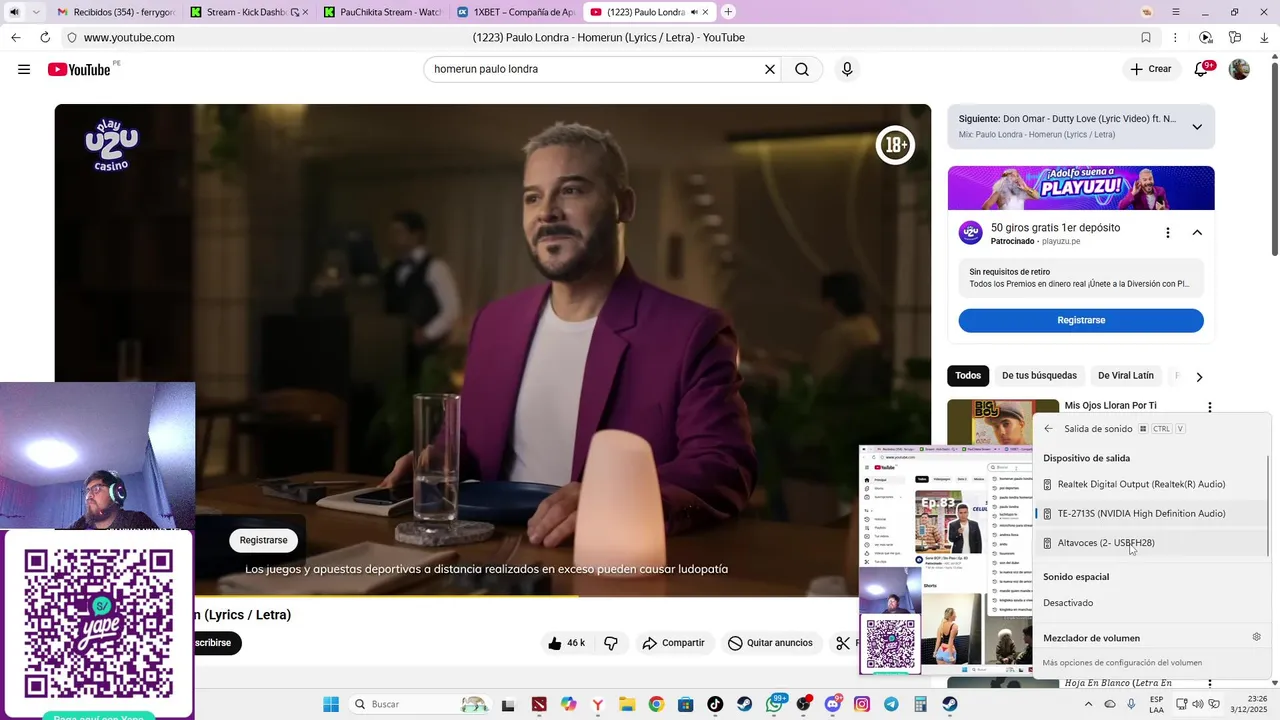Open the Mis Ojos Lloran Por Ti thumbnail

pos(1003,422)
